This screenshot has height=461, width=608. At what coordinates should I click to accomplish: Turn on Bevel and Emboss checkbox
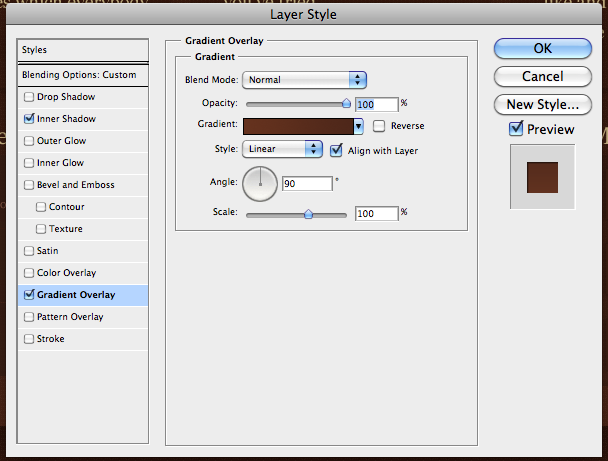[x=29, y=185]
